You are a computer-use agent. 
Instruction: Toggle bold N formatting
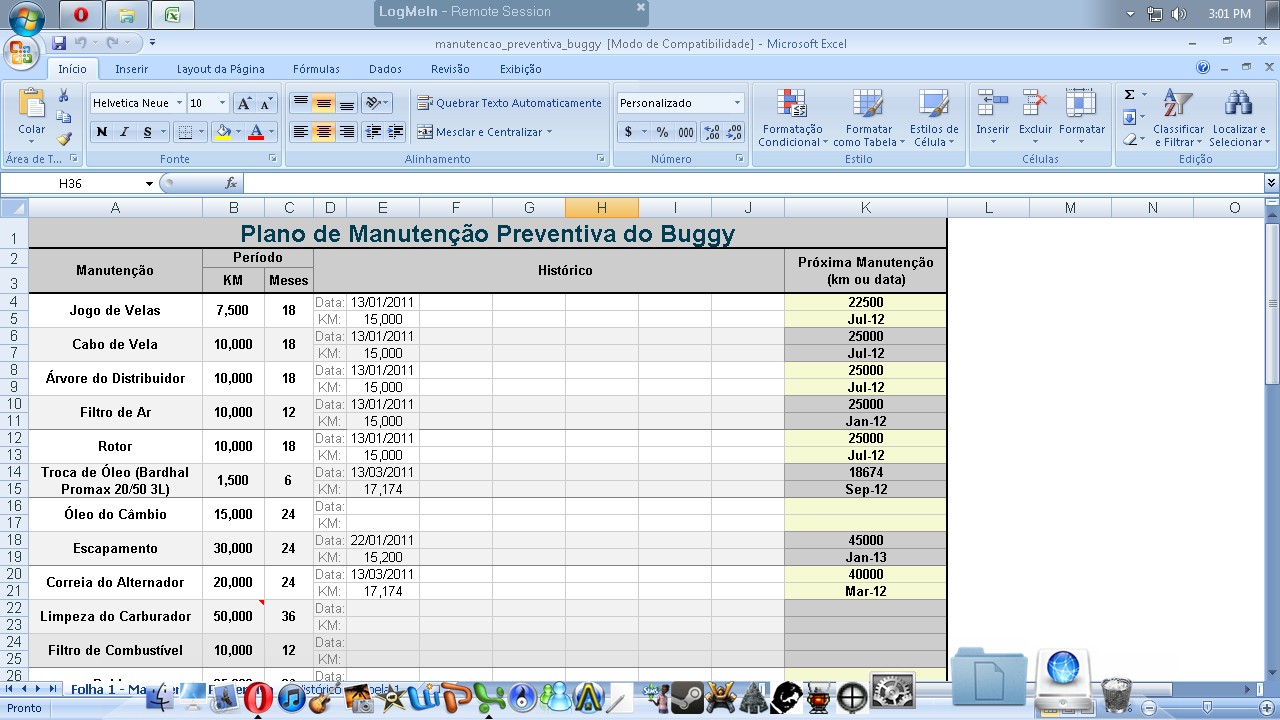(102, 132)
